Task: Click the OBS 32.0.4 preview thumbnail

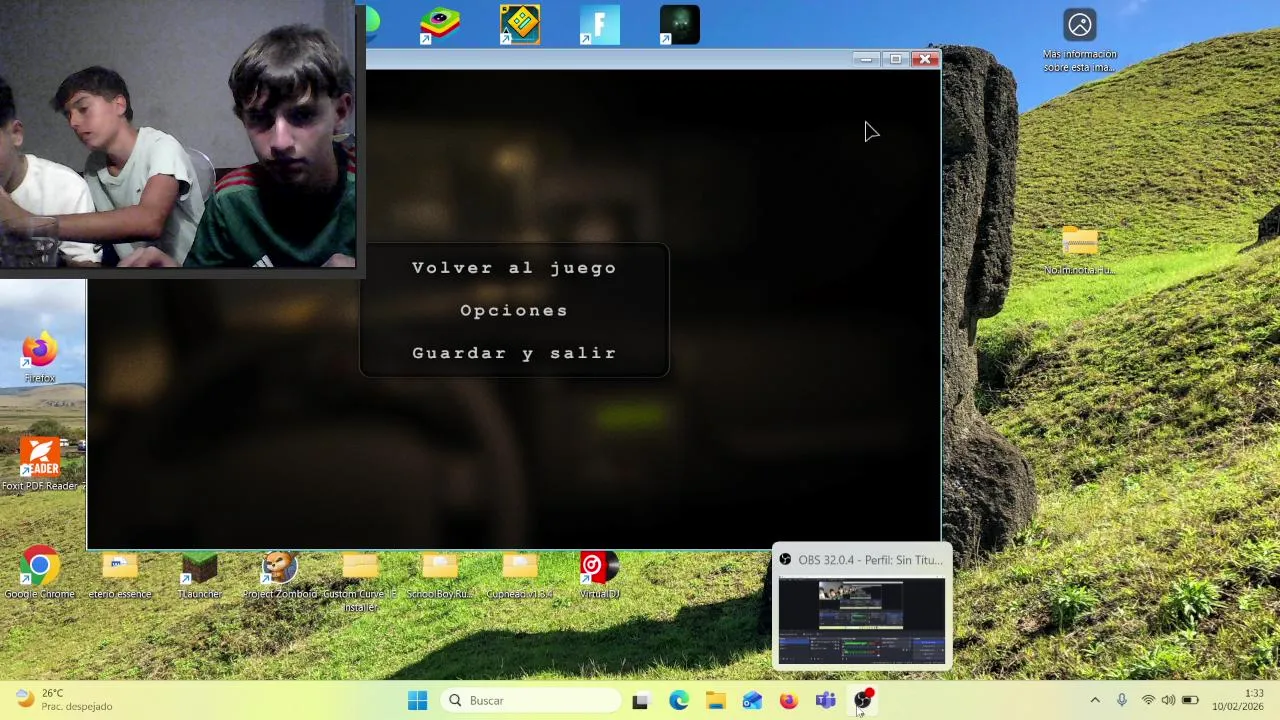Action: click(x=861, y=620)
